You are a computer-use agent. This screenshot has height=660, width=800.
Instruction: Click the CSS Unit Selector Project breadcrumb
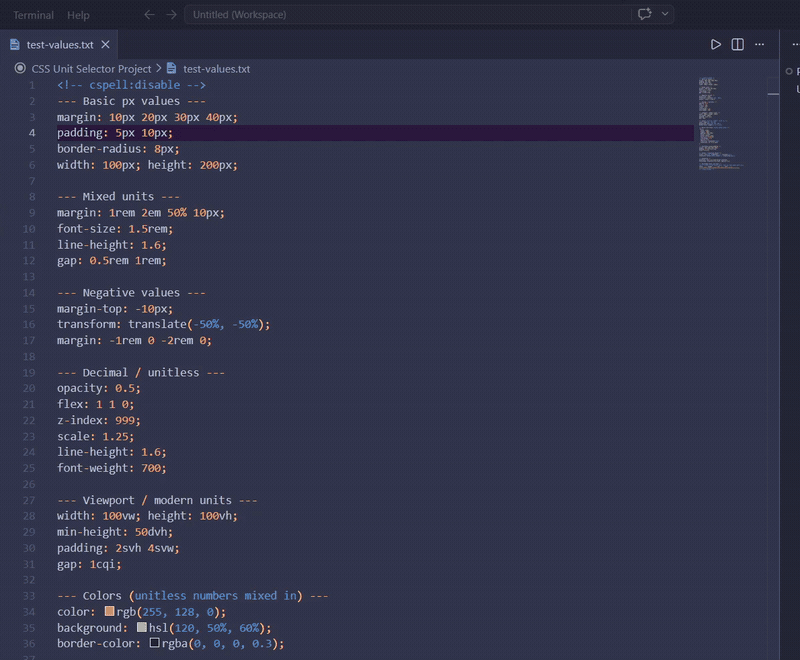point(91,69)
